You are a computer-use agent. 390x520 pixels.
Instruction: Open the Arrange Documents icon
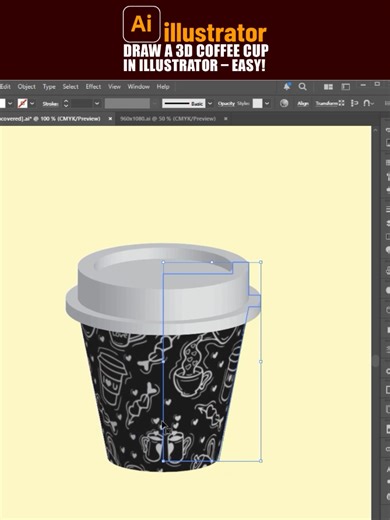[328, 87]
